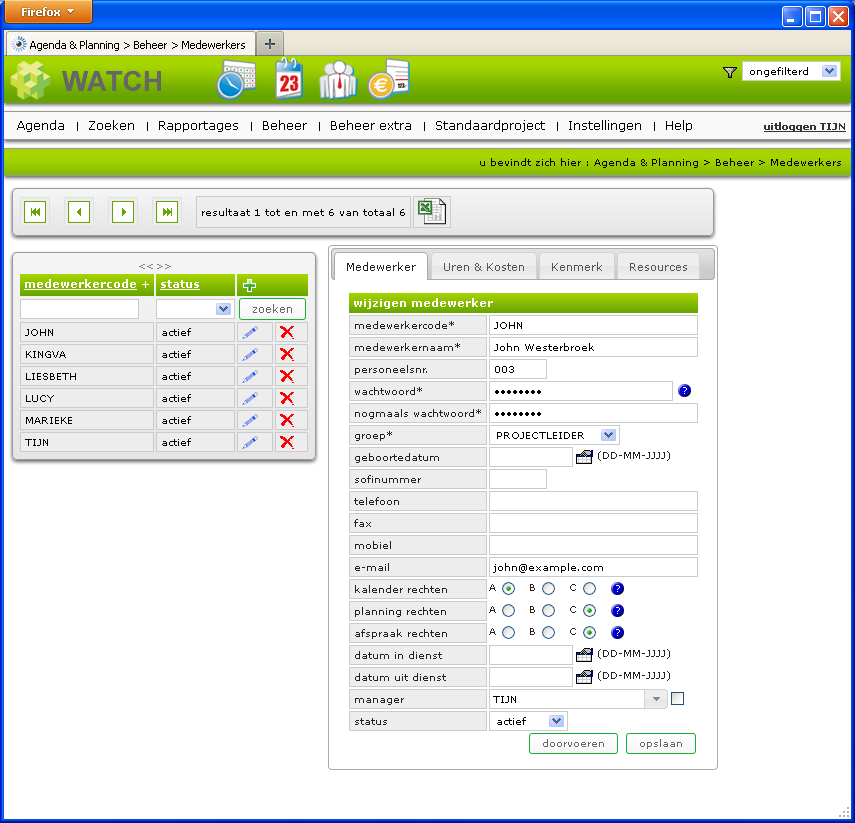The image size is (855, 823).
Task: Open a new browser tab
Action: [x=270, y=44]
